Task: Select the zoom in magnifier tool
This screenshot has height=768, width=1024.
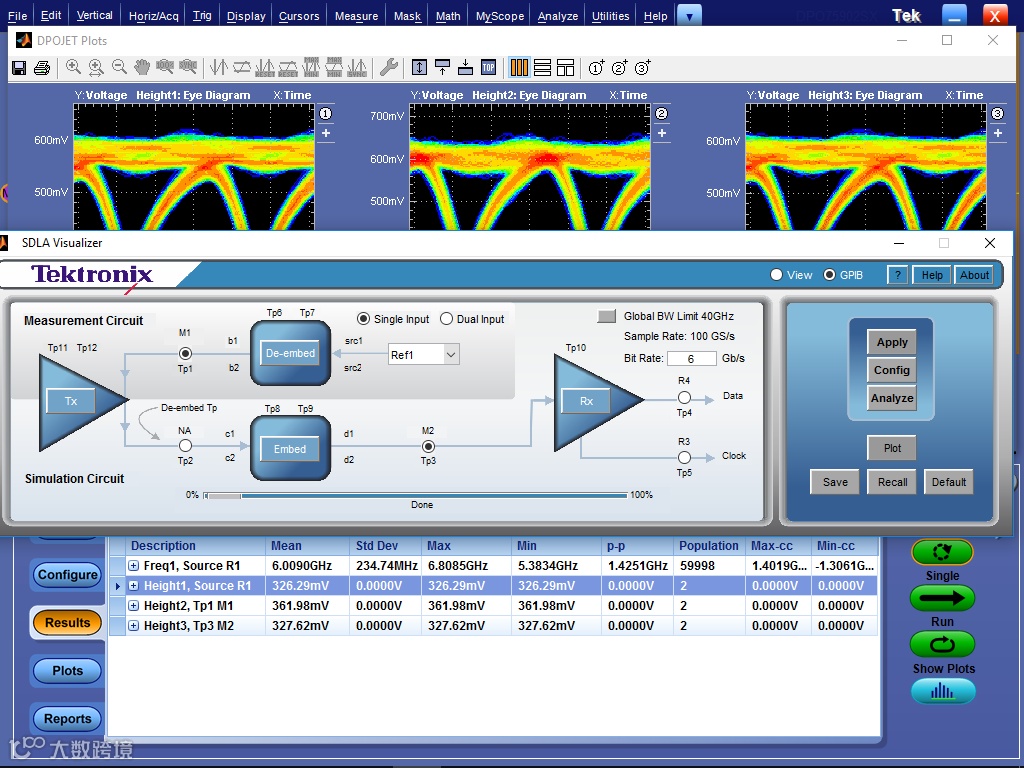Action: tap(73, 67)
